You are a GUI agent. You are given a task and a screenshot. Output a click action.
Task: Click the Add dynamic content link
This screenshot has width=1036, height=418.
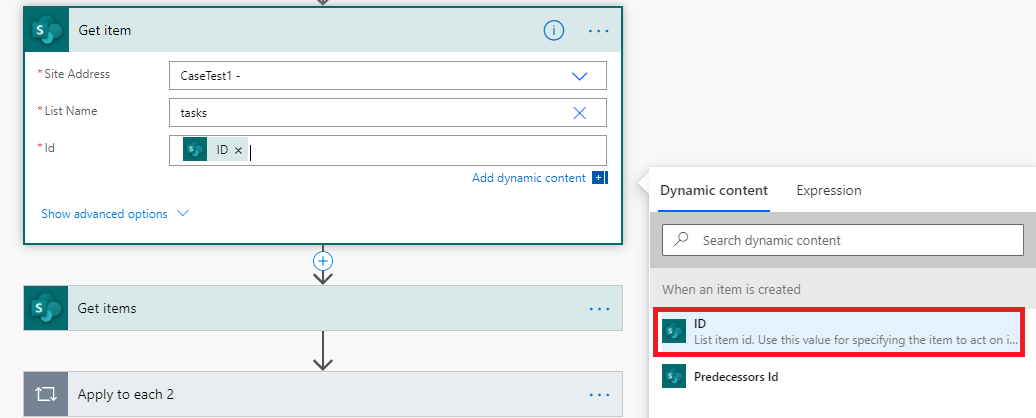[x=529, y=178]
